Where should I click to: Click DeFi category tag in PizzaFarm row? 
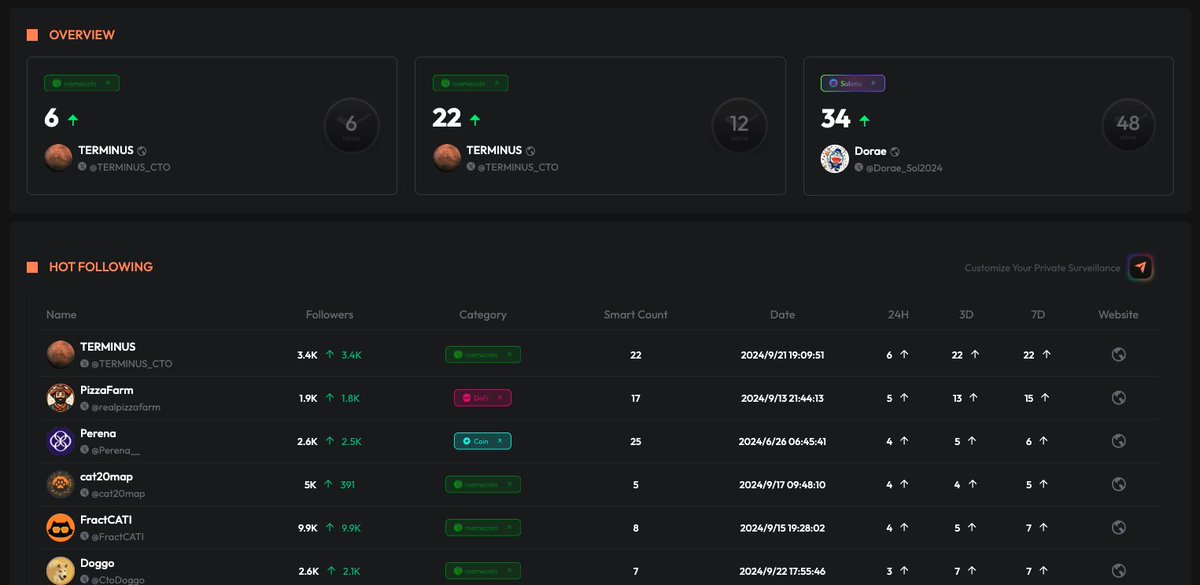pos(482,397)
